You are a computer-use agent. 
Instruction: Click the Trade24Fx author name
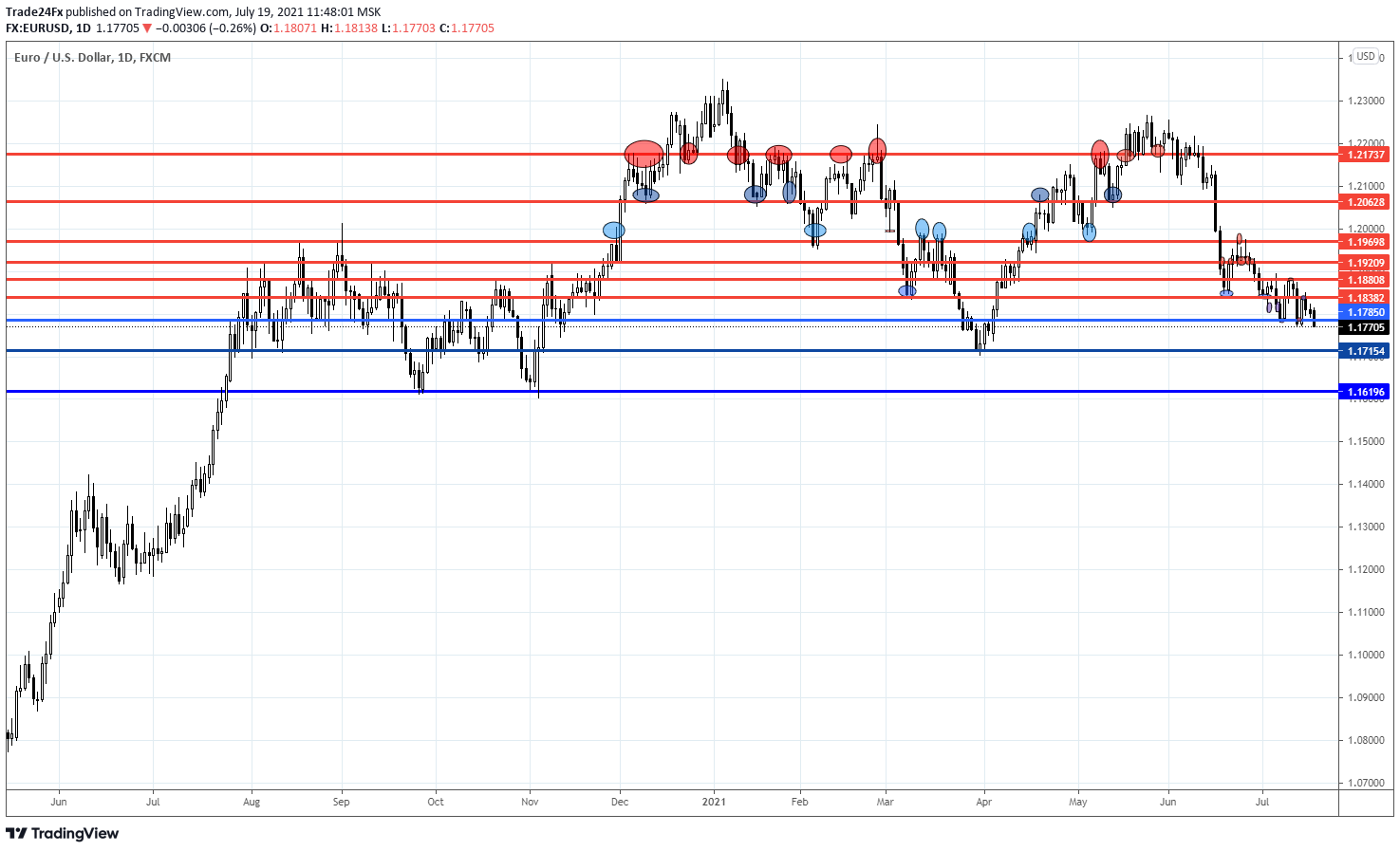(x=34, y=12)
